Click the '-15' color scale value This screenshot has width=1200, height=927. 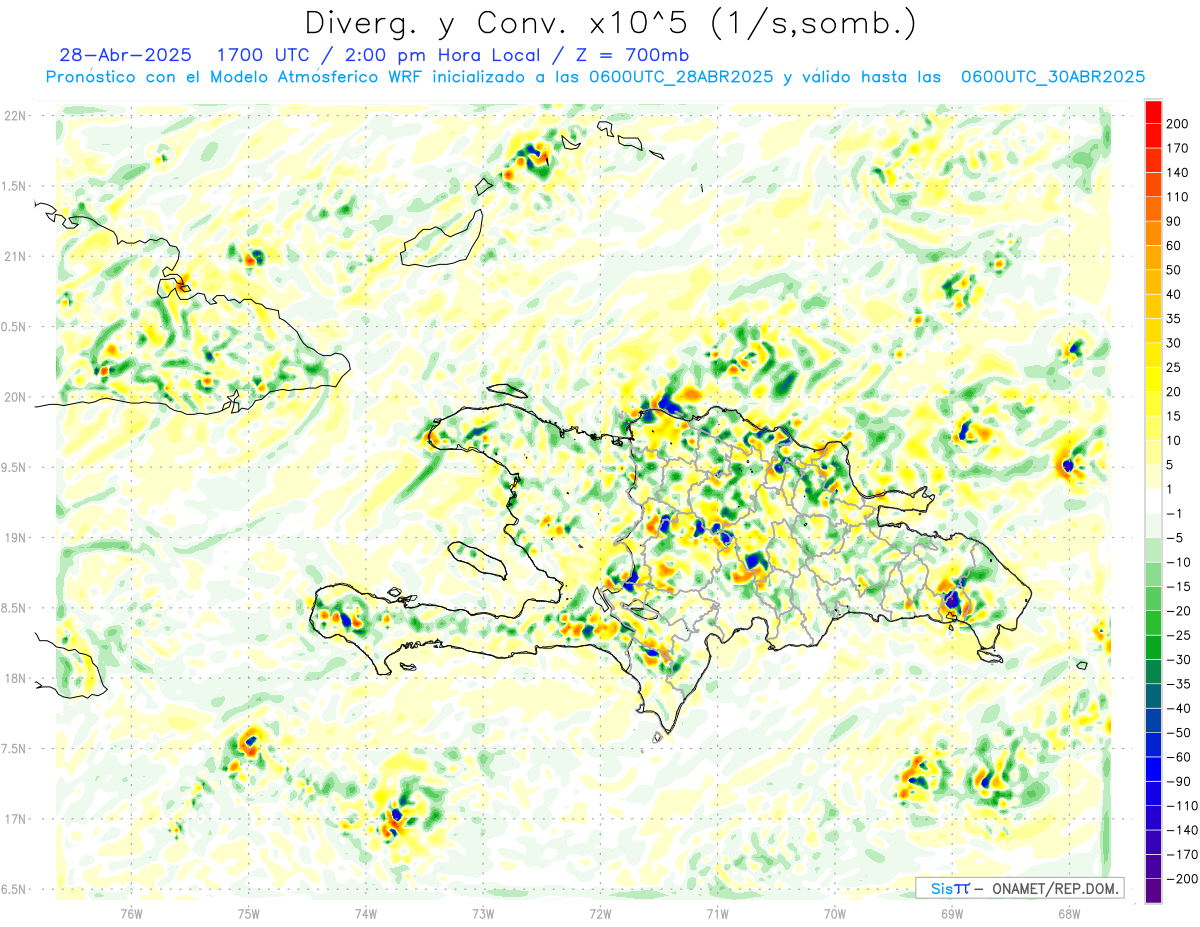tap(1179, 586)
